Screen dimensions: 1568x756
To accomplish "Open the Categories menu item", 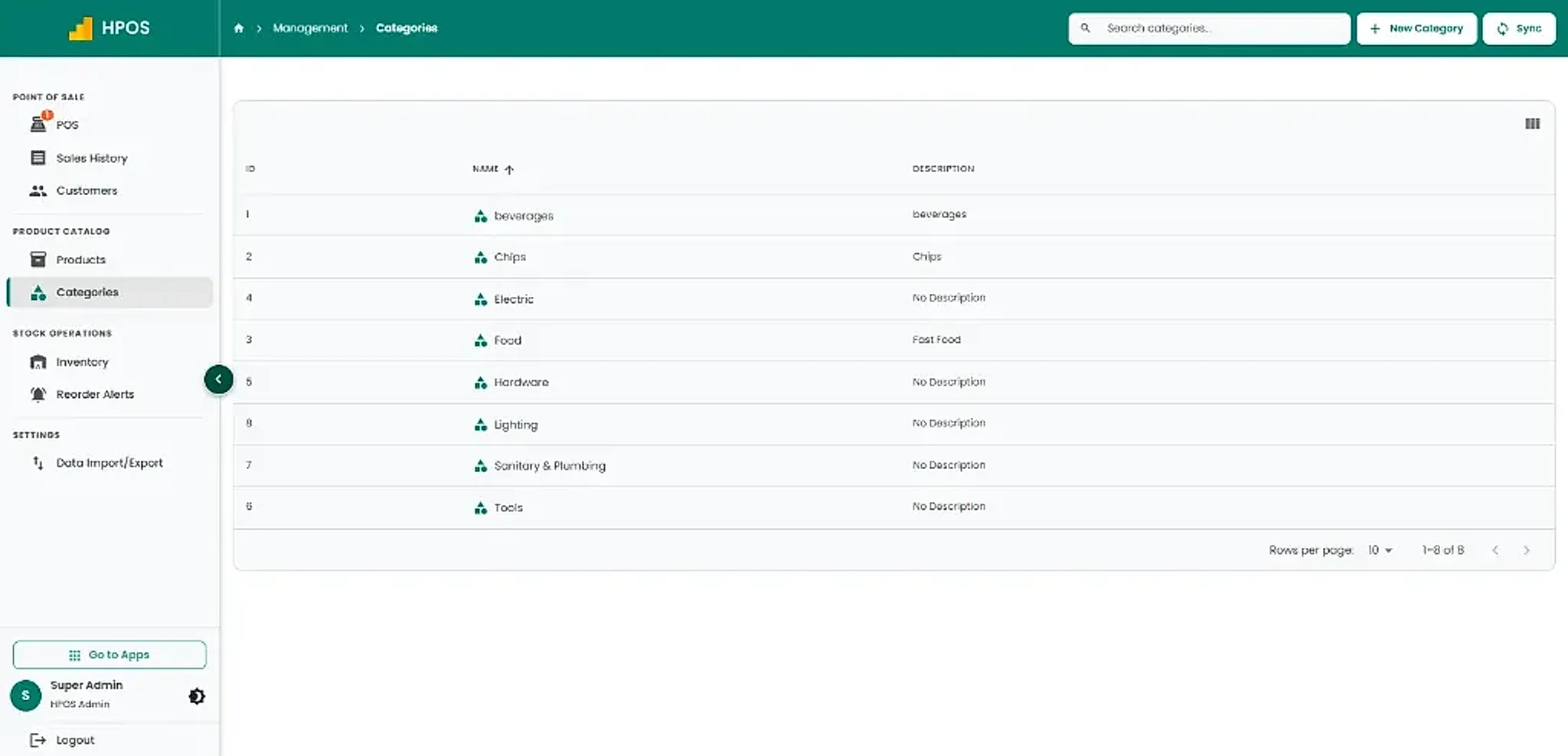I will 109,292.
